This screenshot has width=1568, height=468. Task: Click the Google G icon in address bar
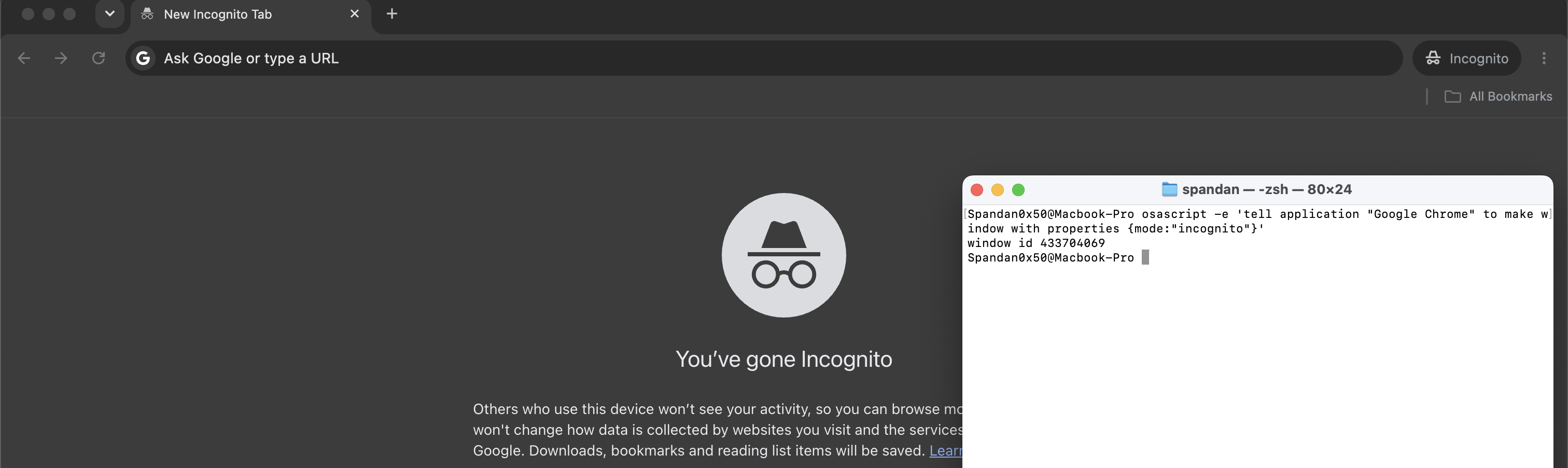point(143,59)
